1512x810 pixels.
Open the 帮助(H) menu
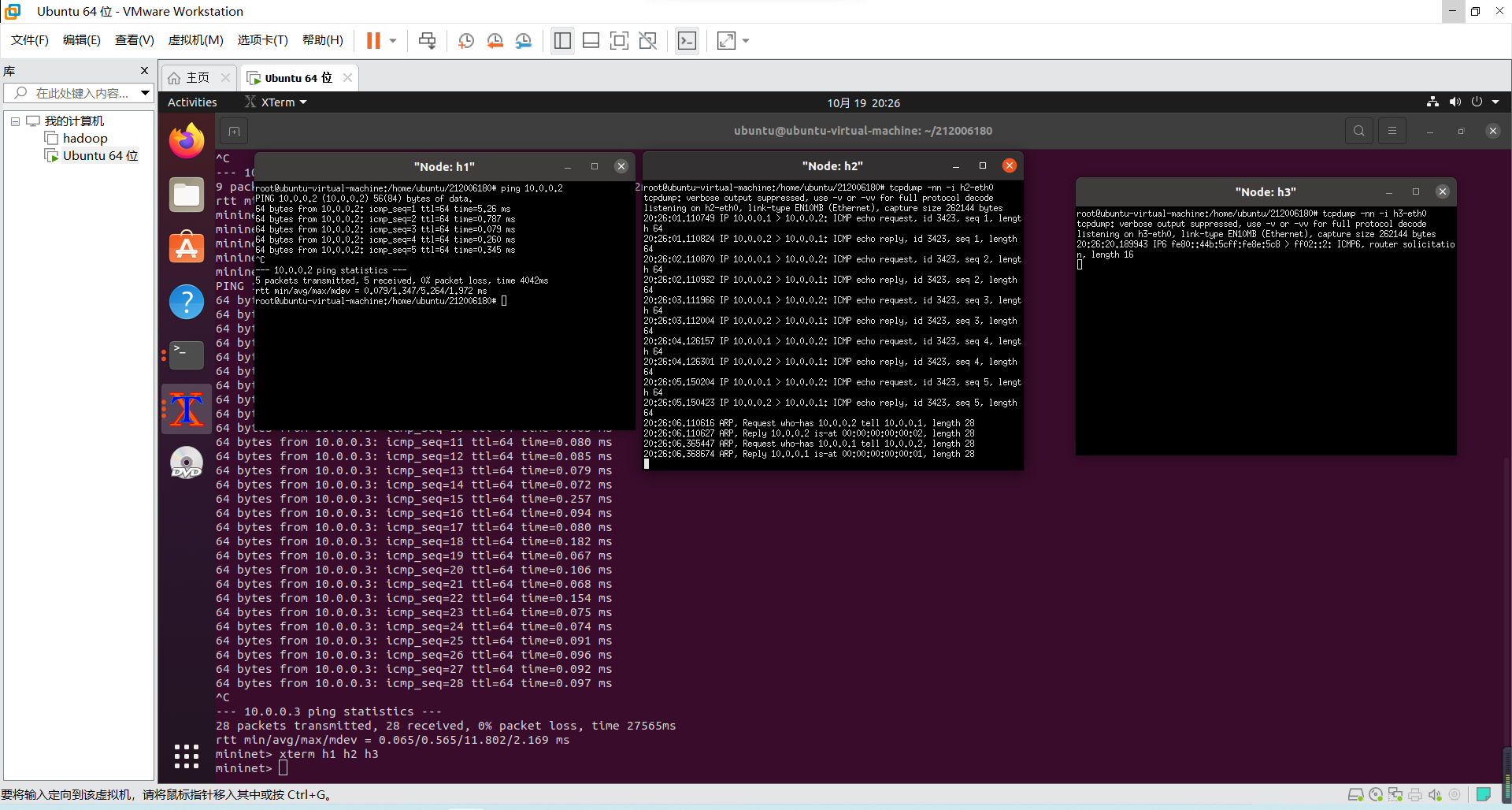(323, 40)
